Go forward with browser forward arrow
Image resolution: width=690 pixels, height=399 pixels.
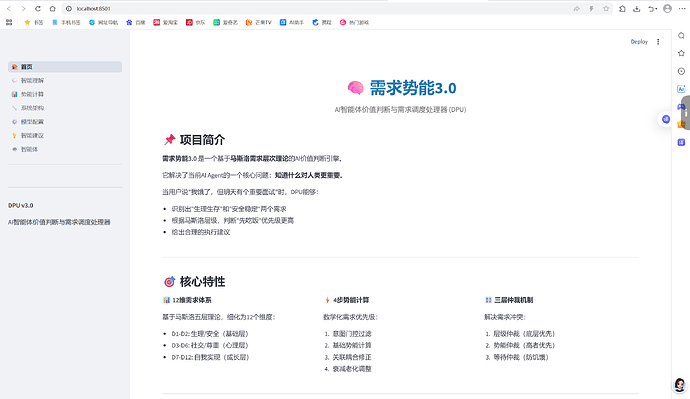23,9
